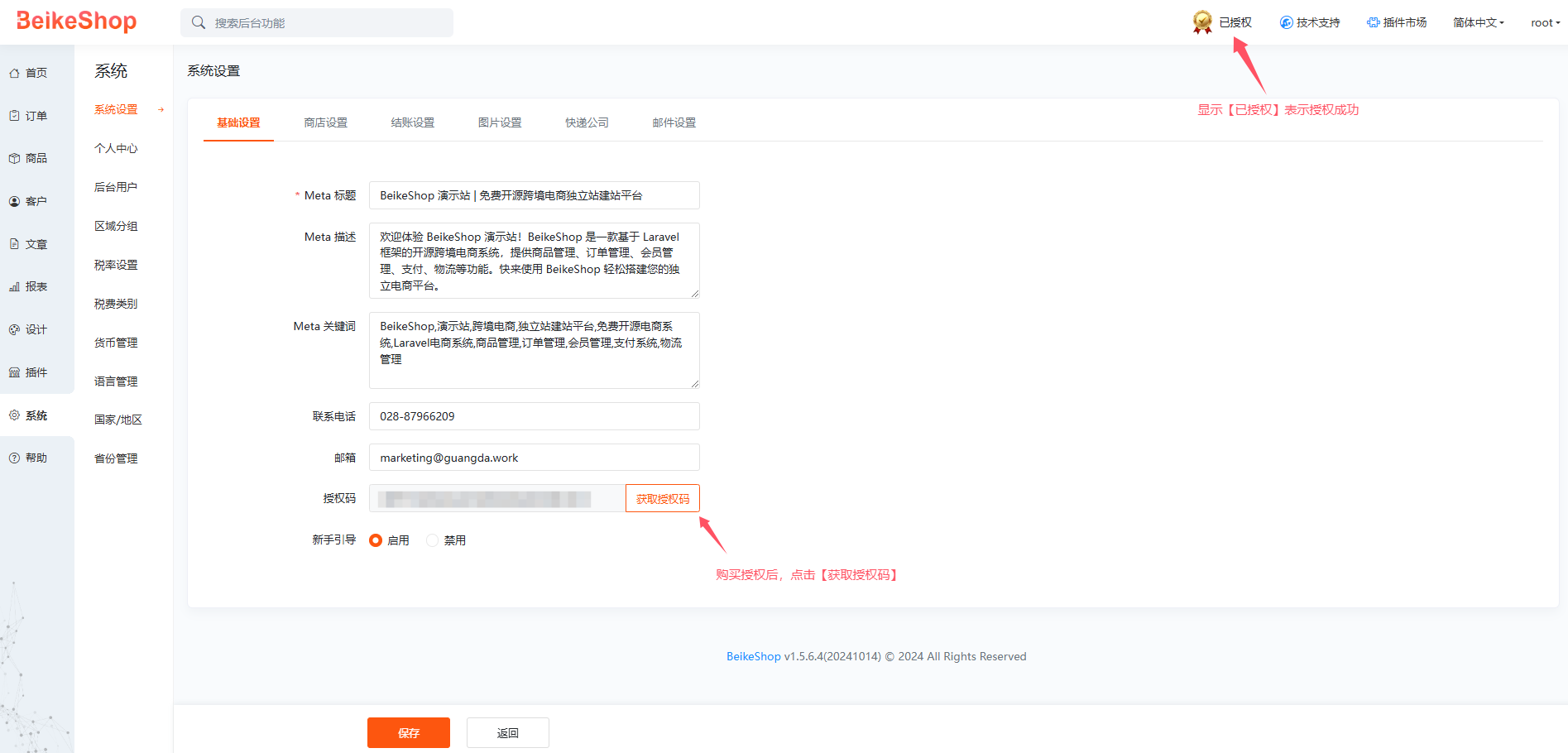Switch to the 邮件设置 tab
This screenshot has height=753, width=1568.
(674, 122)
